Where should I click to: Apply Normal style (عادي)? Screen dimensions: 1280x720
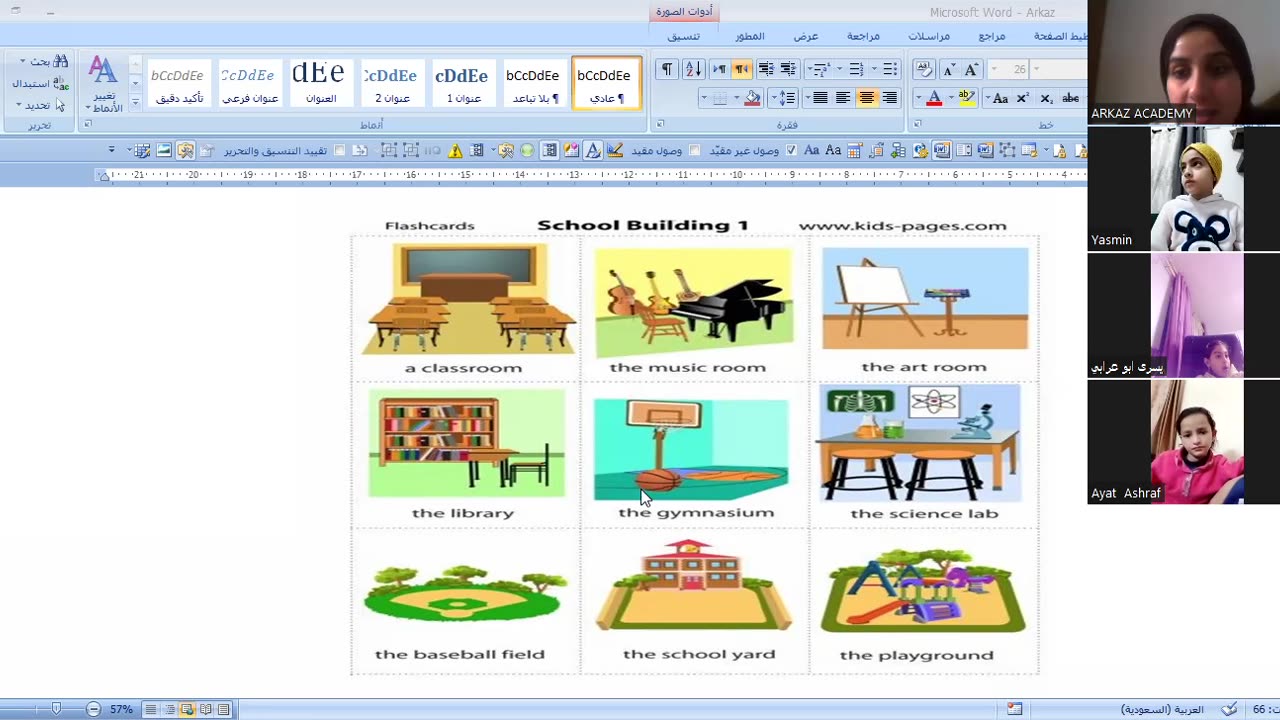(x=605, y=82)
